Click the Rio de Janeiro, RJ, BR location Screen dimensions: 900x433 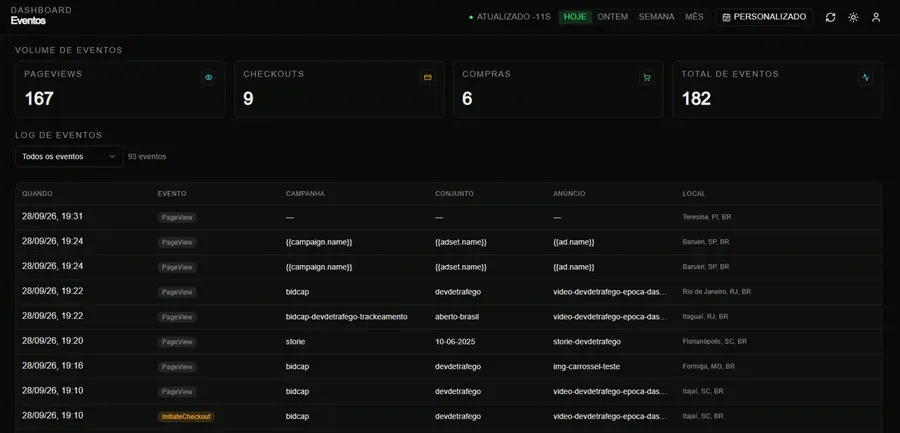coord(716,292)
